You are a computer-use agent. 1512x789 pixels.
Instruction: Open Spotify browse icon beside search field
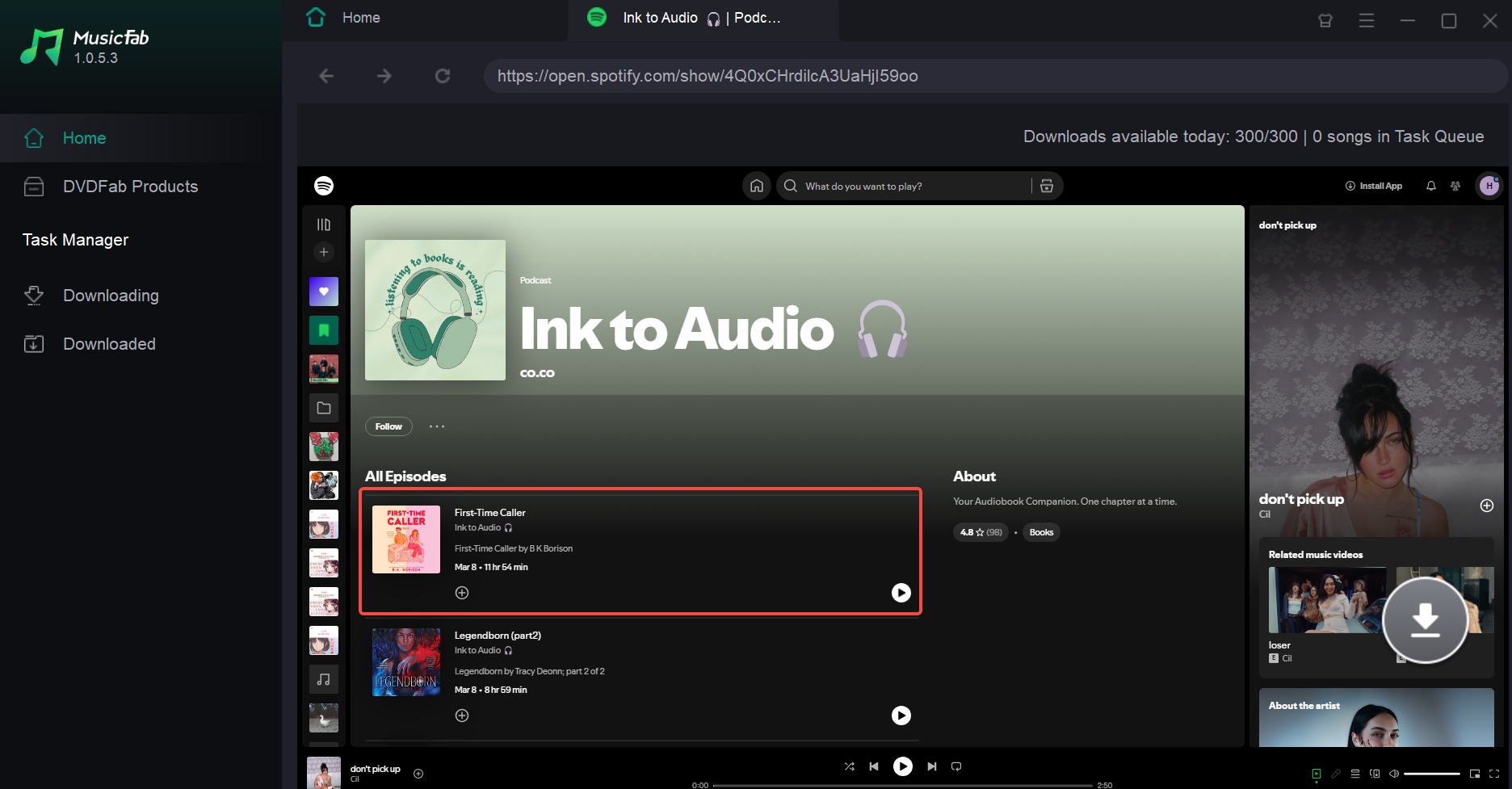[1047, 186]
